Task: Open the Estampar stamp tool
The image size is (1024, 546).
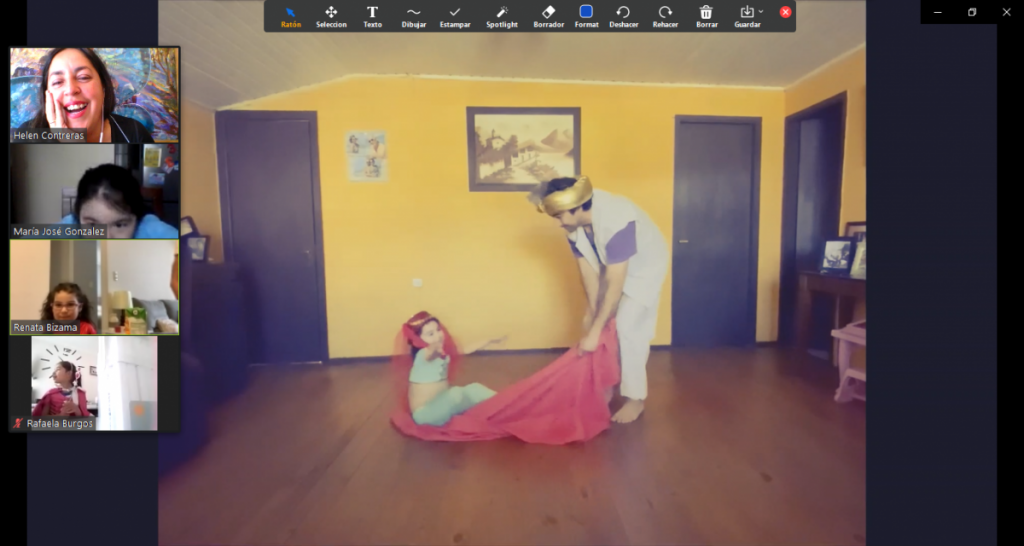Action: [454, 16]
